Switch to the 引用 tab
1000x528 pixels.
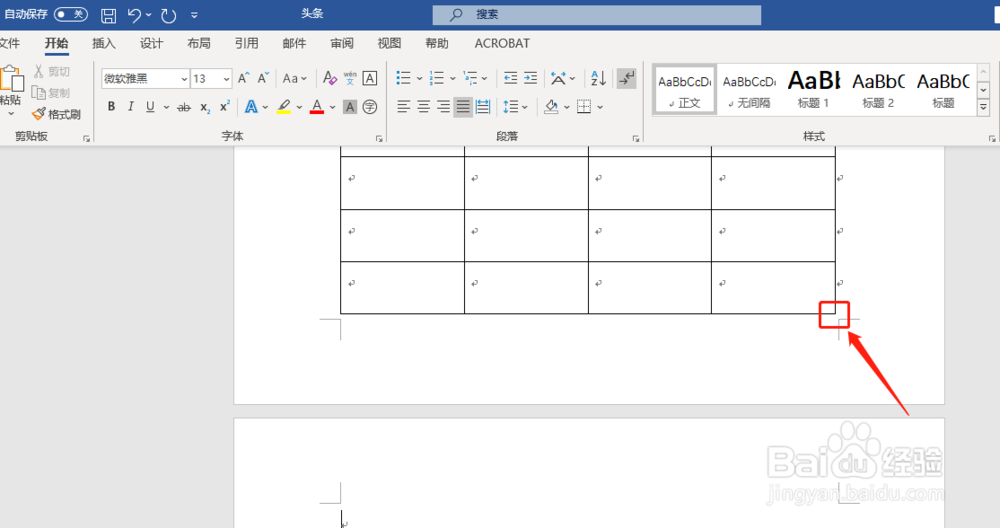coord(246,43)
